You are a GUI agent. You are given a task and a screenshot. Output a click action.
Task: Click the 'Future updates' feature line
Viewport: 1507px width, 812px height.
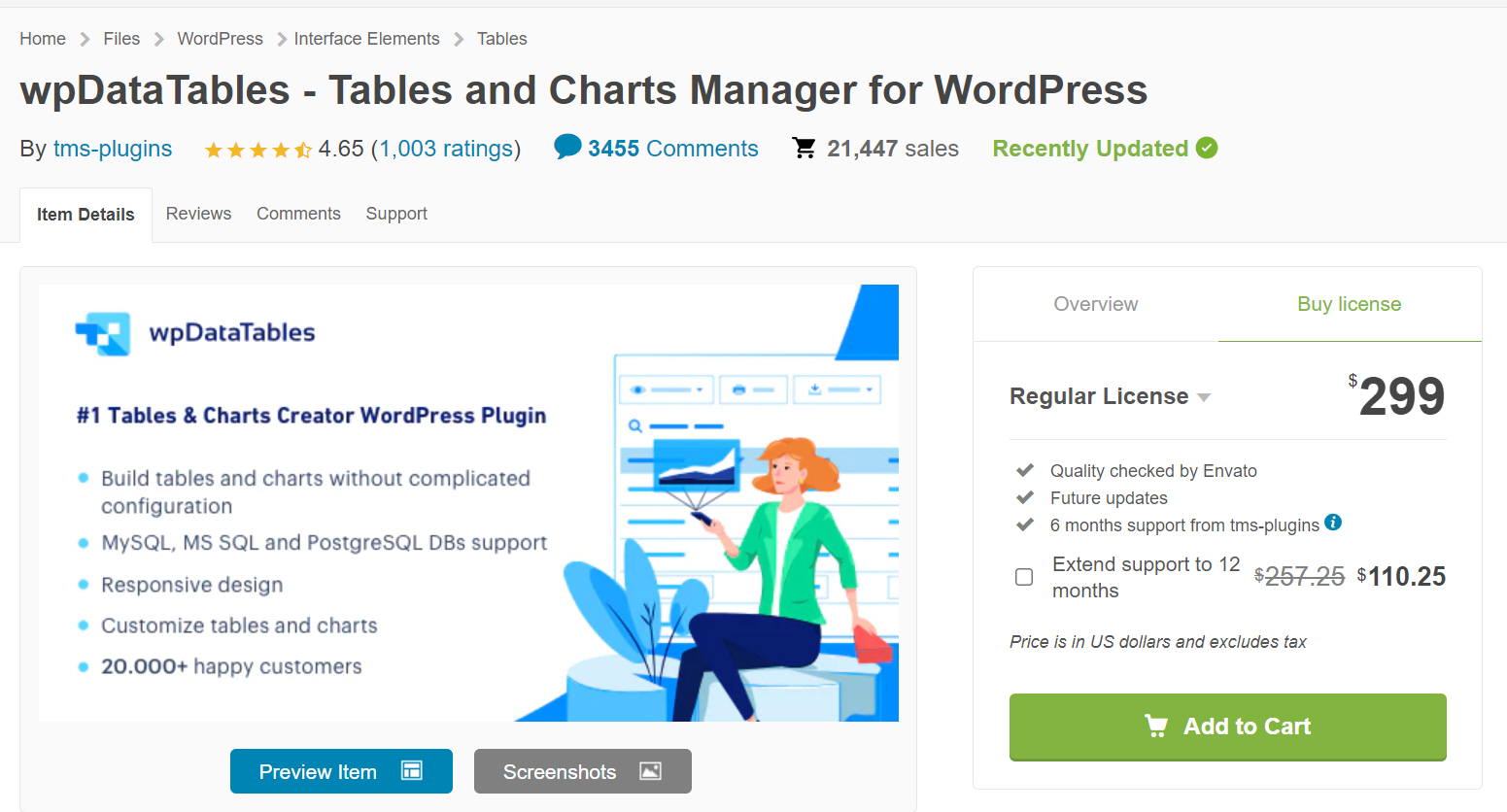[x=1109, y=498]
